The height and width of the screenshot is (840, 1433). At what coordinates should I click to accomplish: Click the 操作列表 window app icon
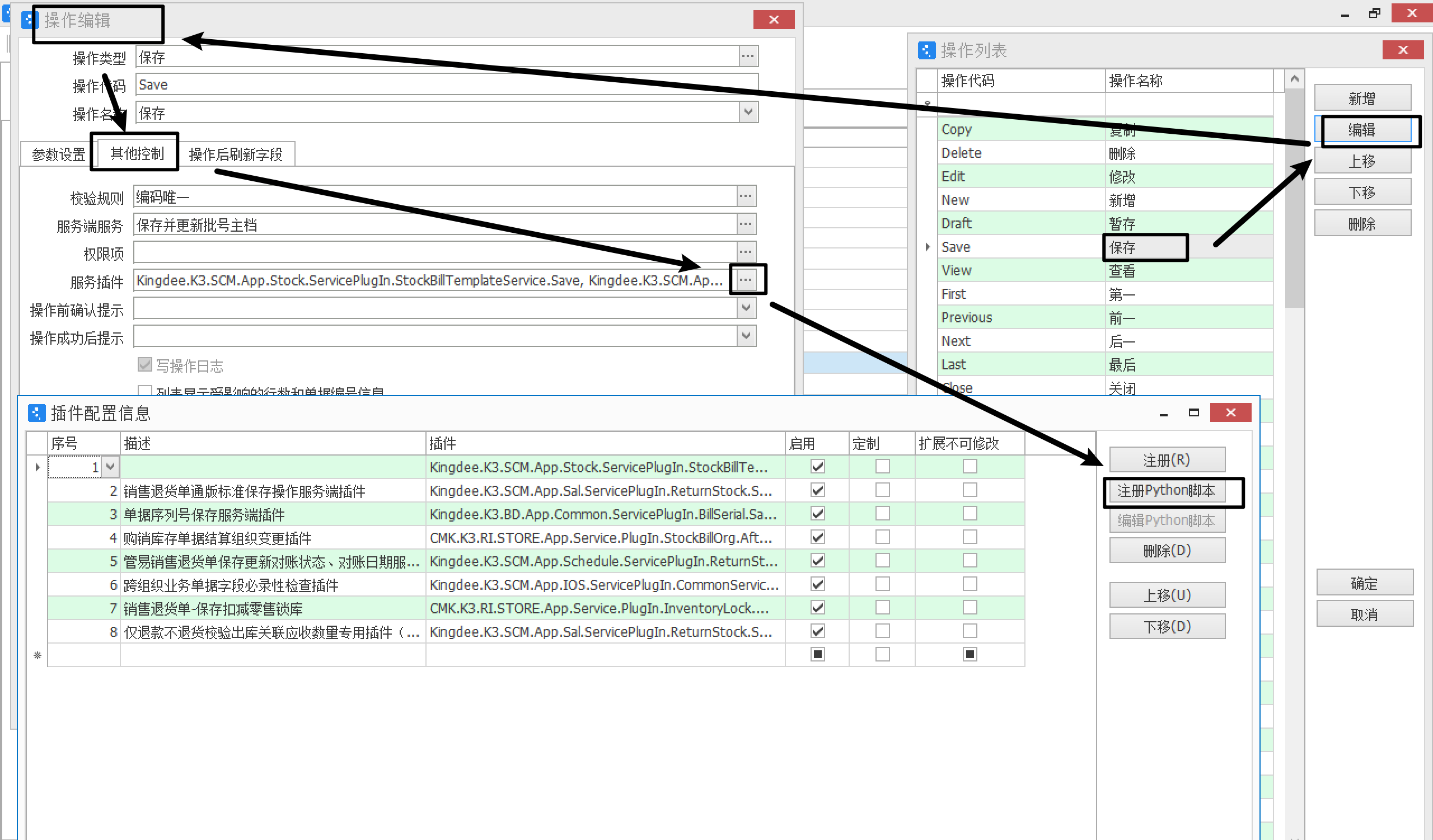(x=926, y=50)
